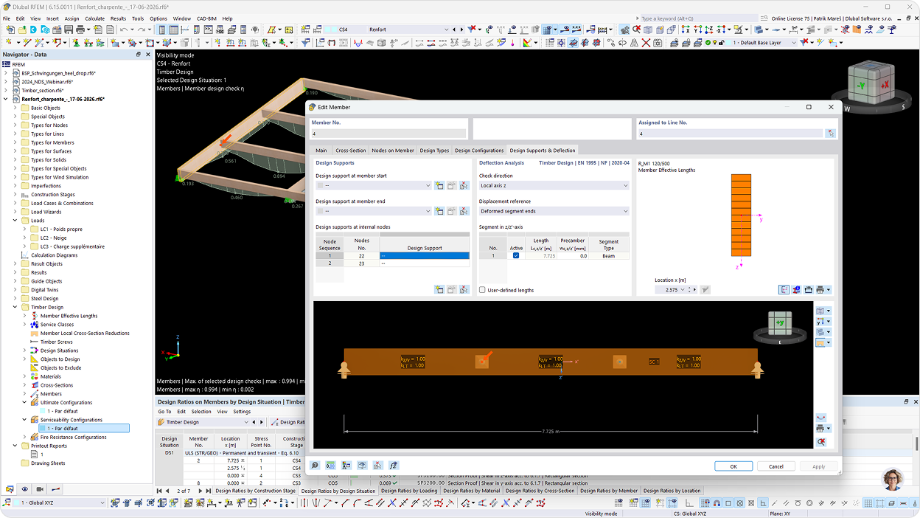
Task: Click OK in Edit Member dialog
Action: tap(733, 466)
